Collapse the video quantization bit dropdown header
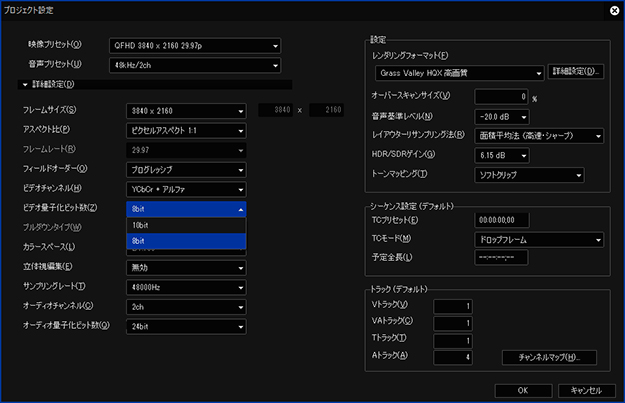This screenshot has width=625, height=403. (x=186, y=209)
